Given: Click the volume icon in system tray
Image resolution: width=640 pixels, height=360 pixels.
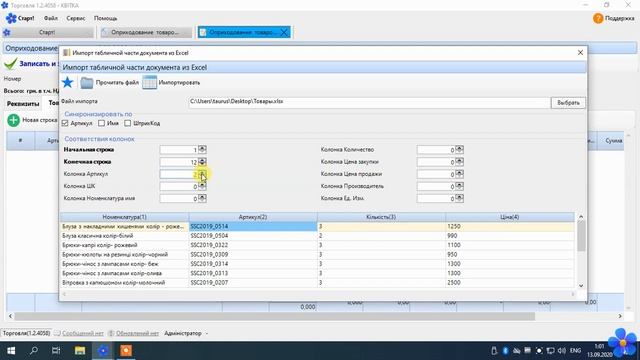Looking at the screenshot, I should tap(562, 351).
